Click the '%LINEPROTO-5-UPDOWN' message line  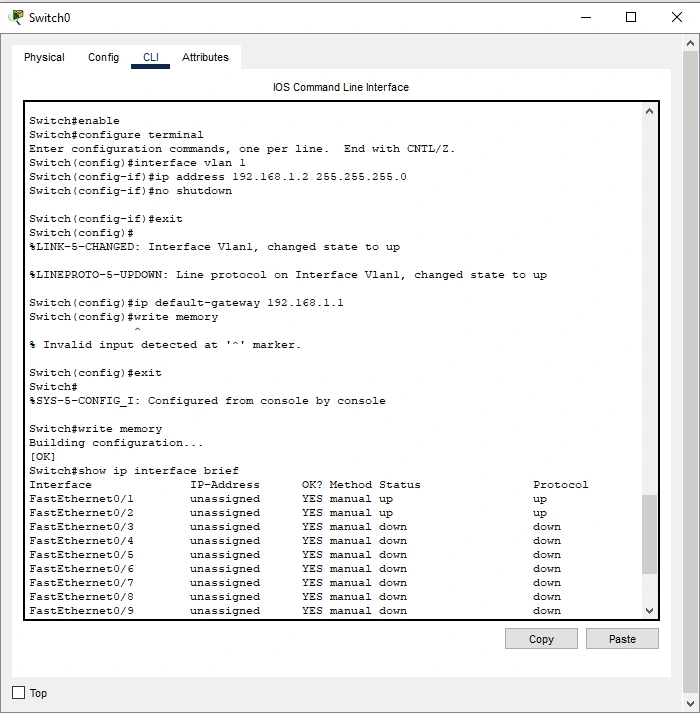coord(288,275)
